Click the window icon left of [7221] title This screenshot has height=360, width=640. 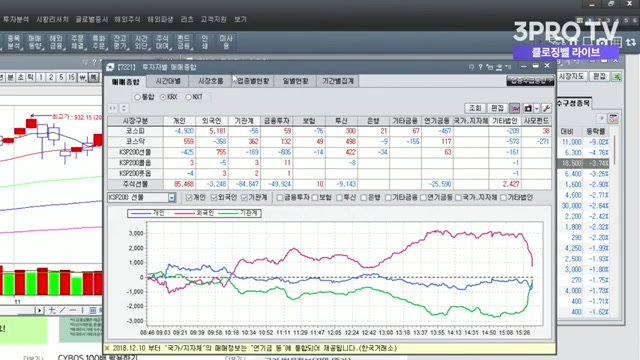click(x=110, y=67)
